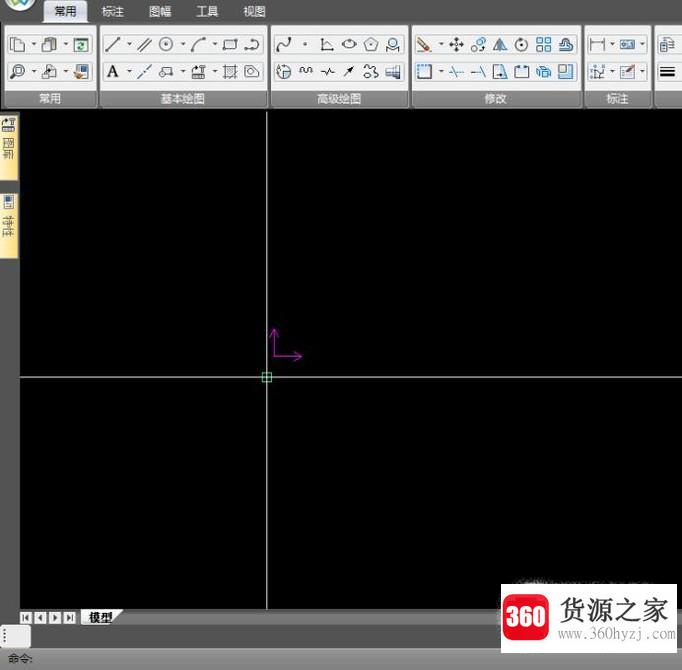682x670 pixels.
Task: Select the 模型 sheet tab
Action: pos(100,617)
